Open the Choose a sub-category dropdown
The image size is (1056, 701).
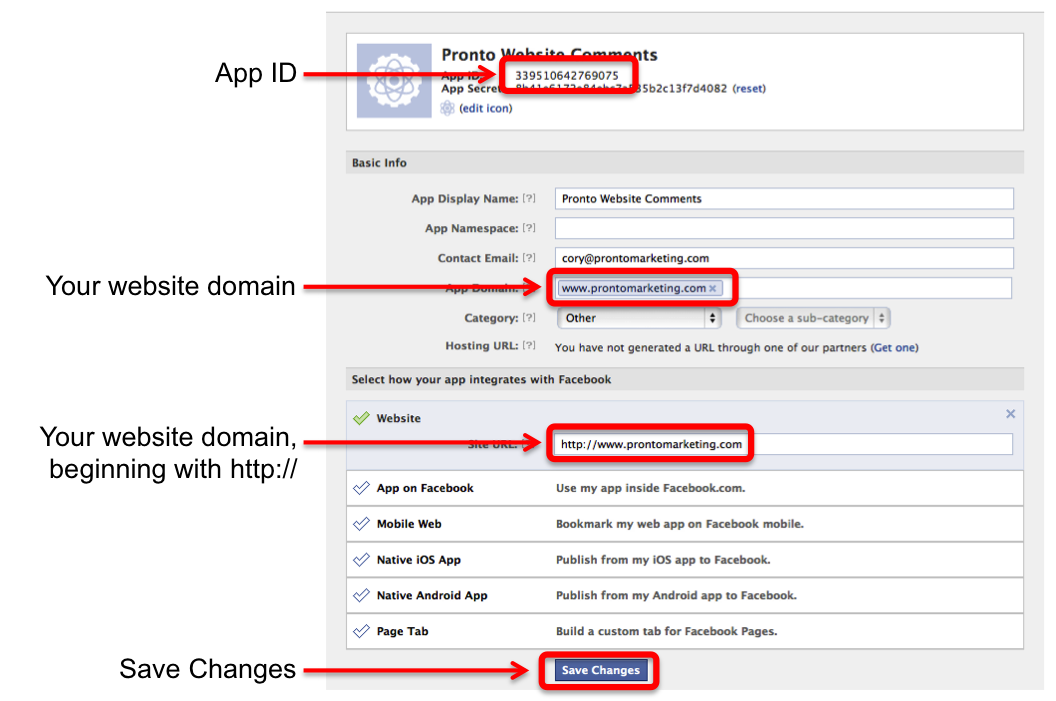814,318
